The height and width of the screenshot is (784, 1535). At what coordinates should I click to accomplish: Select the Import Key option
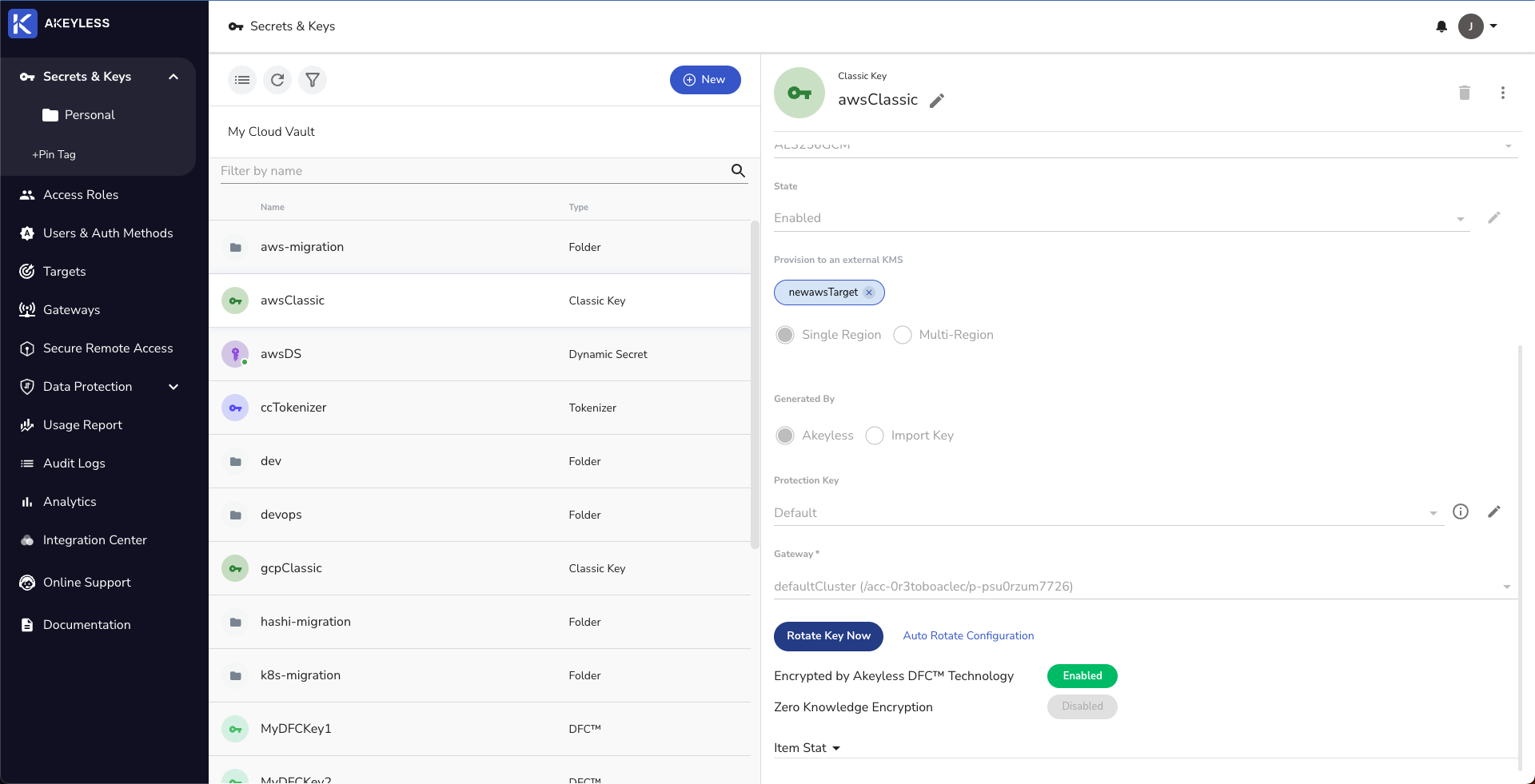coord(875,436)
